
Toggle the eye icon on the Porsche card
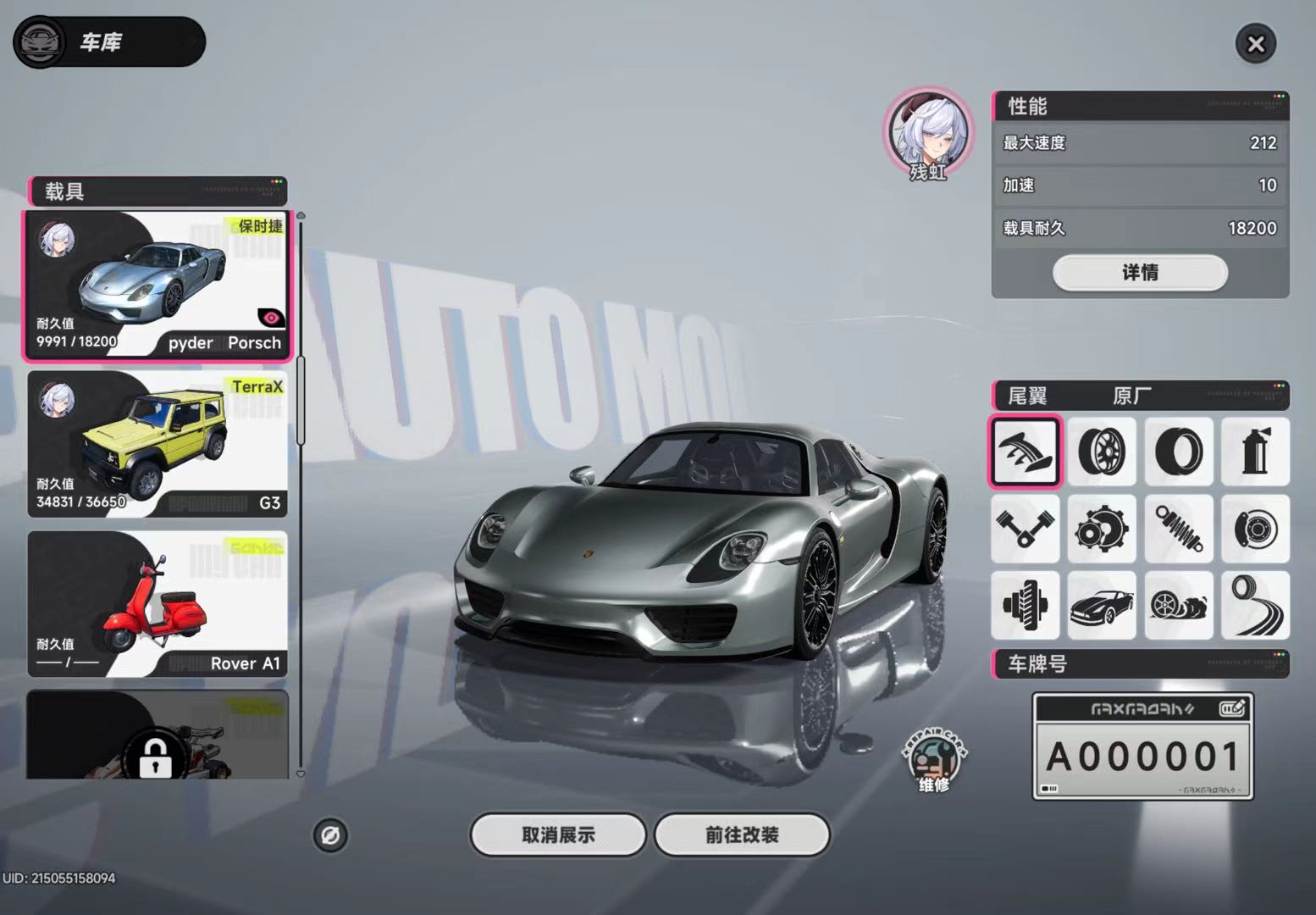pos(271,318)
